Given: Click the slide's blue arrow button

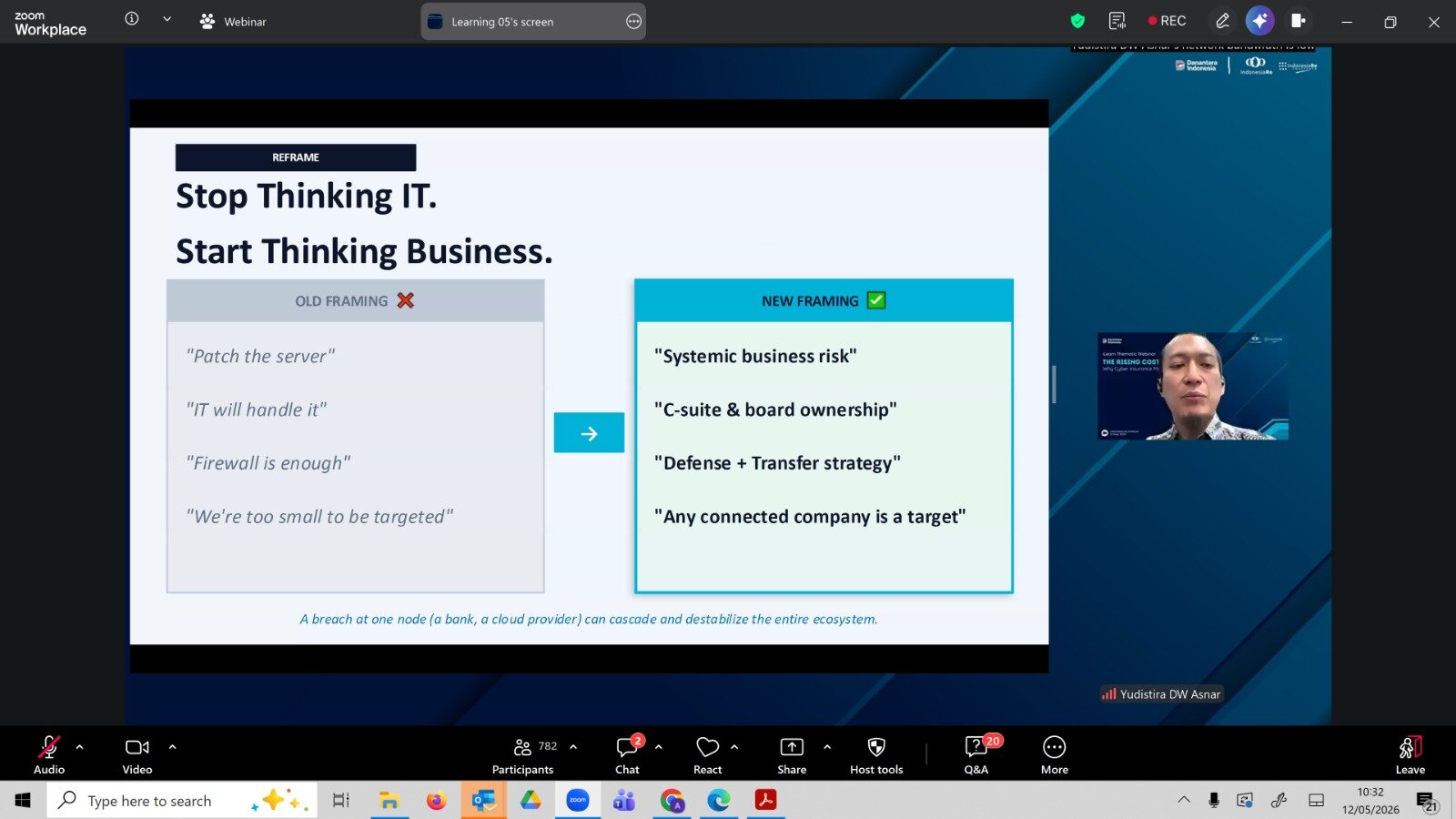Looking at the screenshot, I should pos(589,433).
